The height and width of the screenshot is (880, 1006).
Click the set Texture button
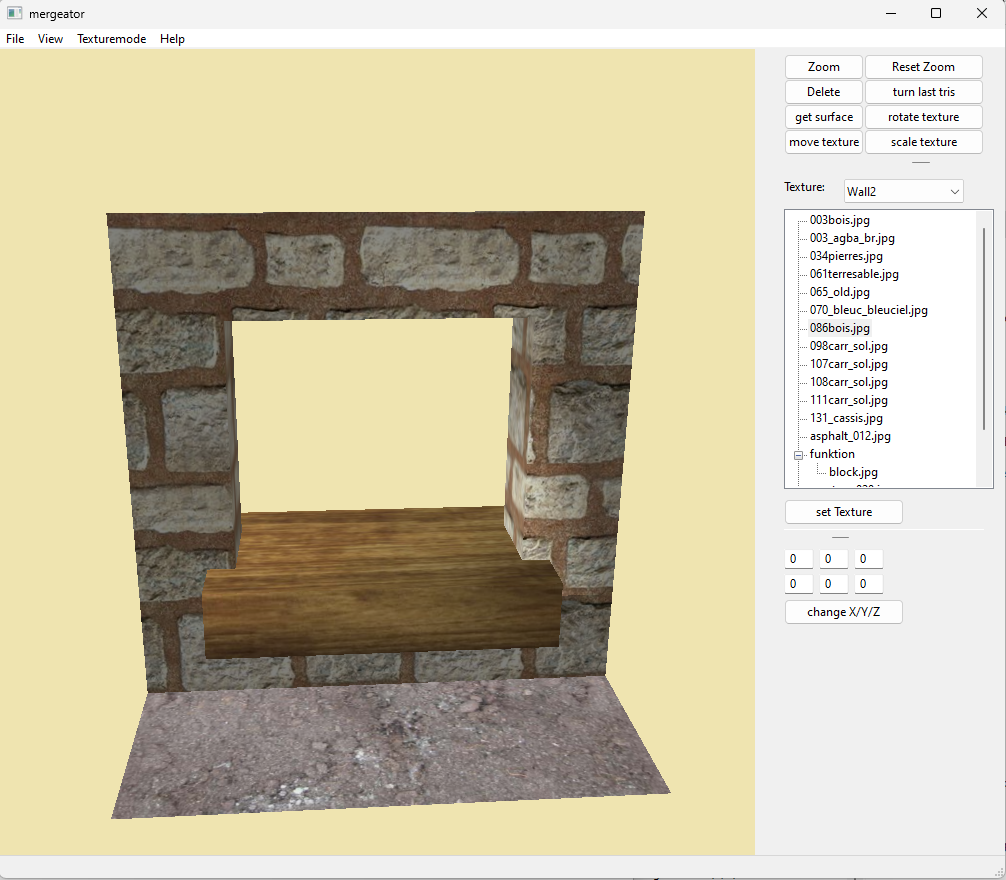[x=843, y=512]
